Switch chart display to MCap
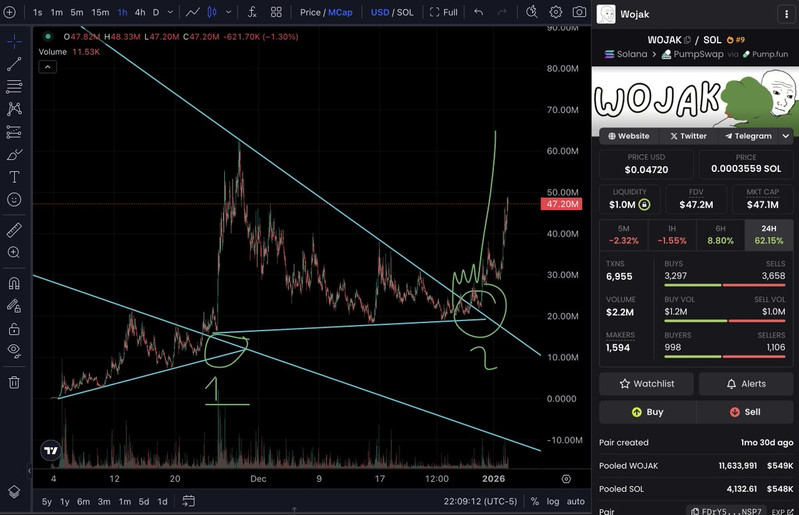Screen dimensions: 799x515 (340, 12)
